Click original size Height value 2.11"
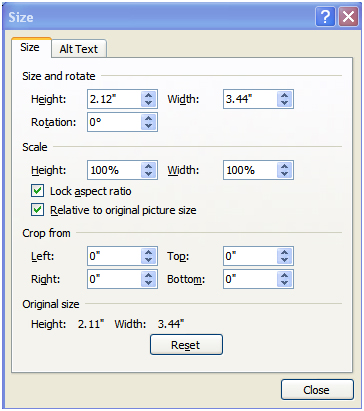This screenshot has width=364, height=411. click(x=91, y=324)
